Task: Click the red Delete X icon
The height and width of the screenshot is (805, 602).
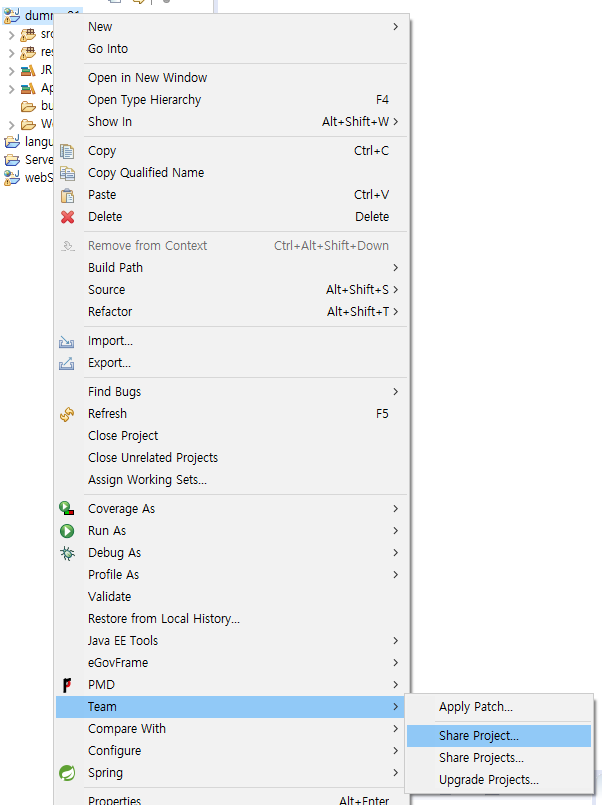Action: point(68,217)
